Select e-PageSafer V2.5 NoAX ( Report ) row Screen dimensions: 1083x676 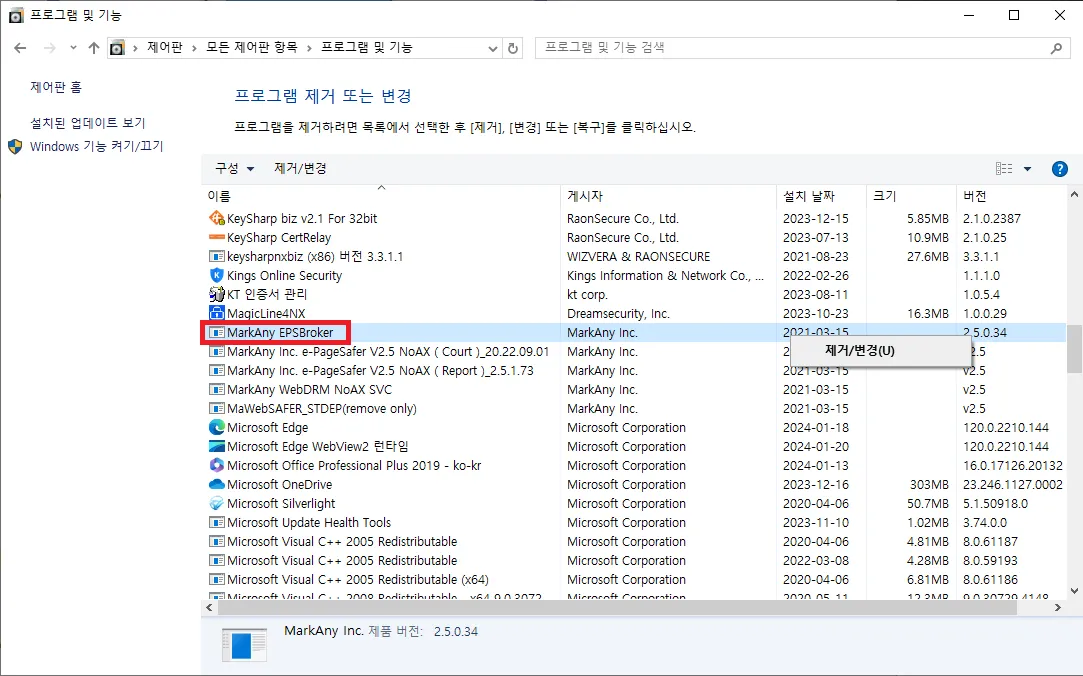point(380,371)
